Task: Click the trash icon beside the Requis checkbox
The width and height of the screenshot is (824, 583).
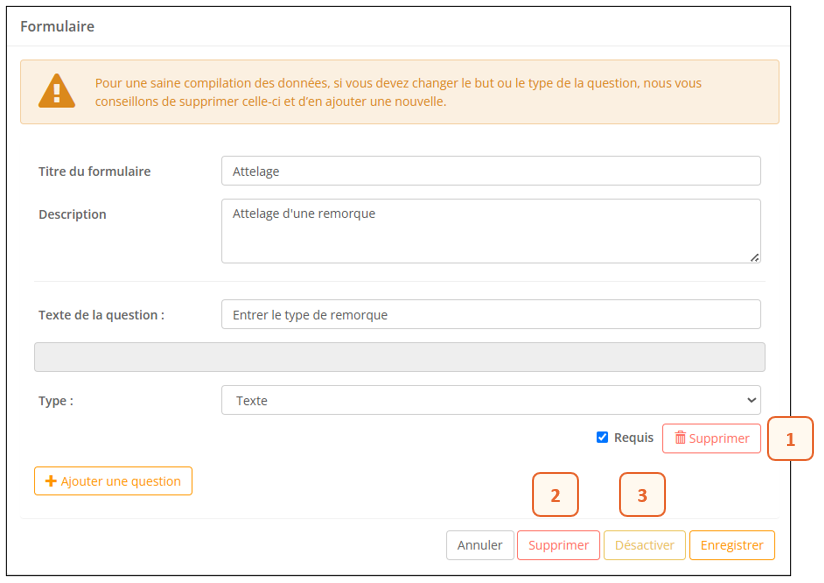Action: (680, 438)
